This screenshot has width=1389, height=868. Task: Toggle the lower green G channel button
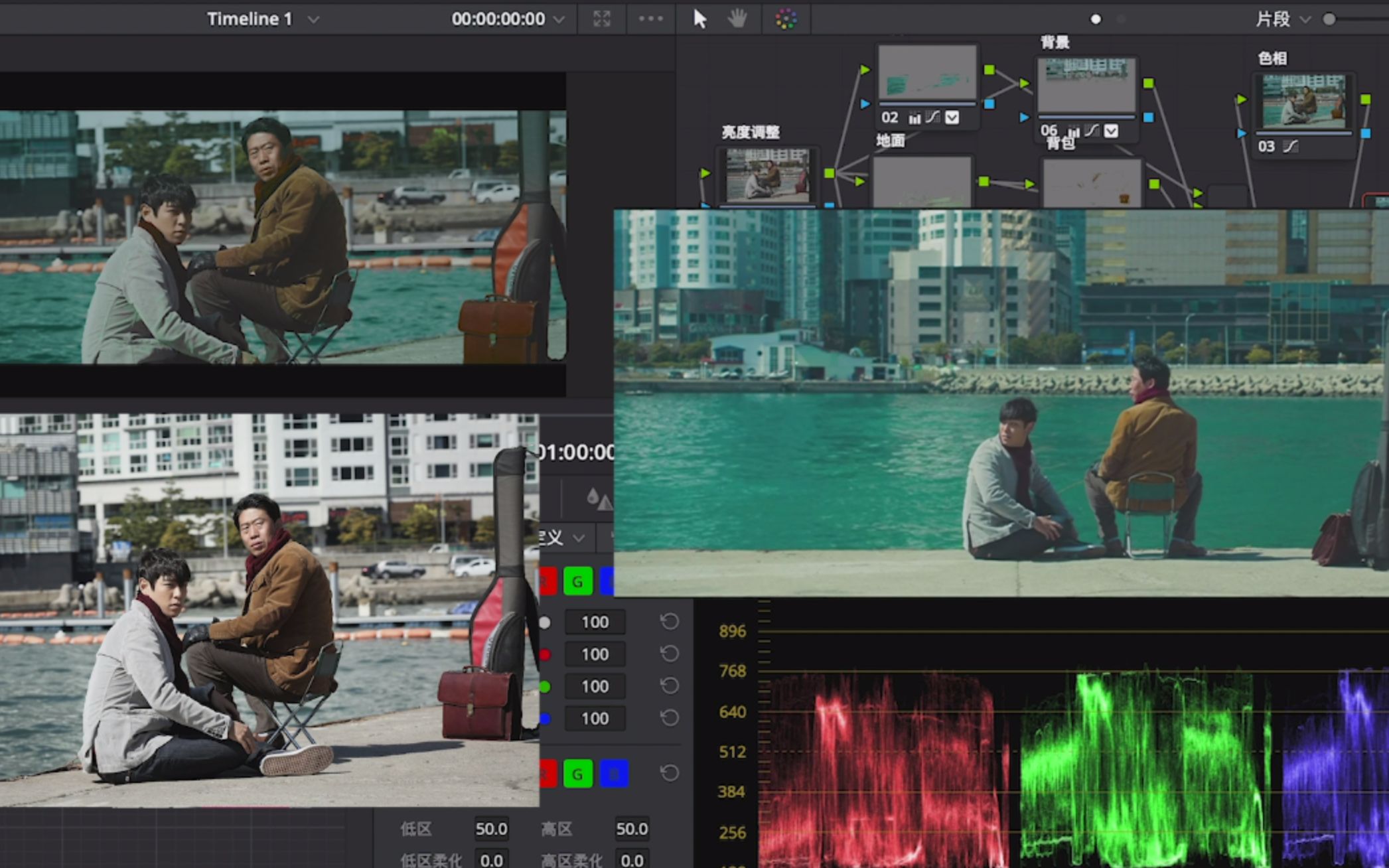tap(577, 774)
